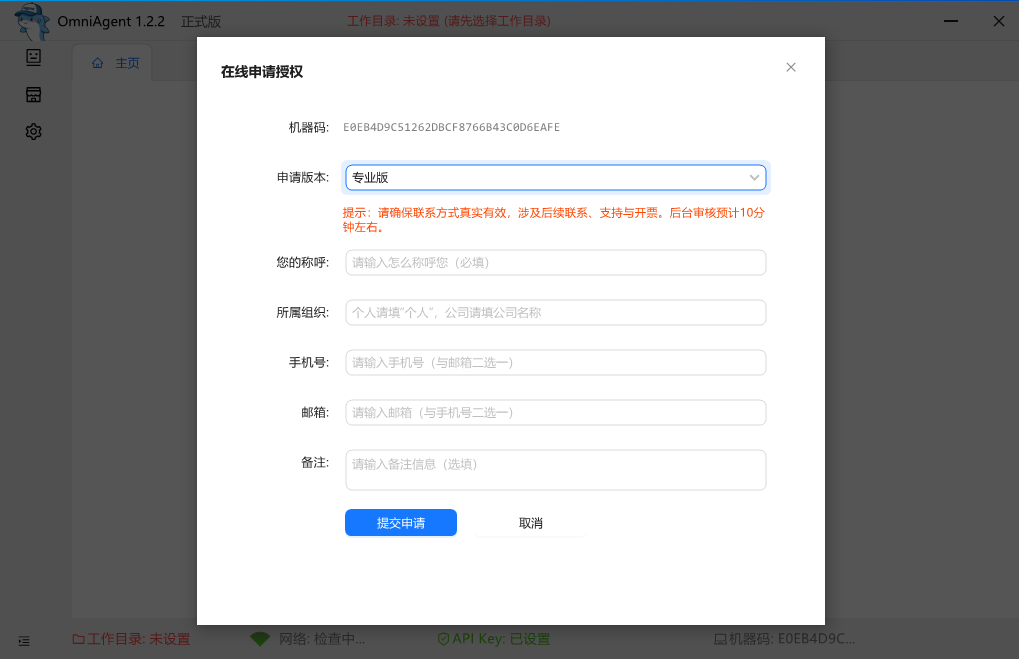Open the 申请版本 version dropdown
The width and height of the screenshot is (1019, 659).
coord(555,176)
